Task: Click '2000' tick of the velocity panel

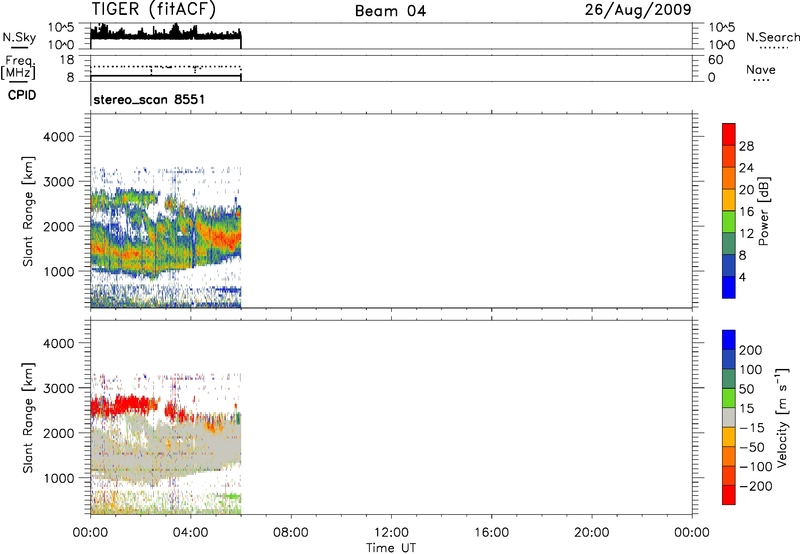Action: tap(59, 433)
